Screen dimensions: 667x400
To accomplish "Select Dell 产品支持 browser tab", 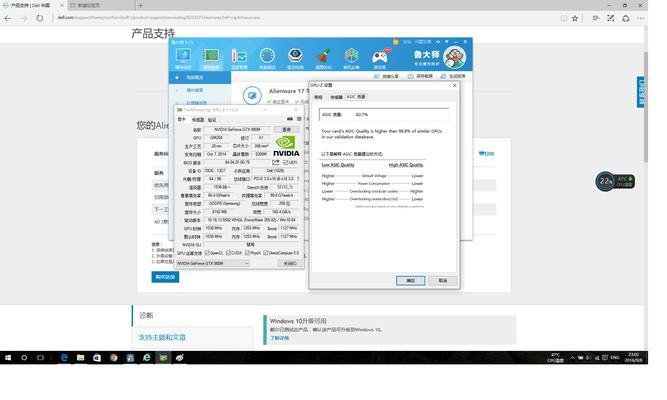I will pyautogui.click(x=32, y=6).
